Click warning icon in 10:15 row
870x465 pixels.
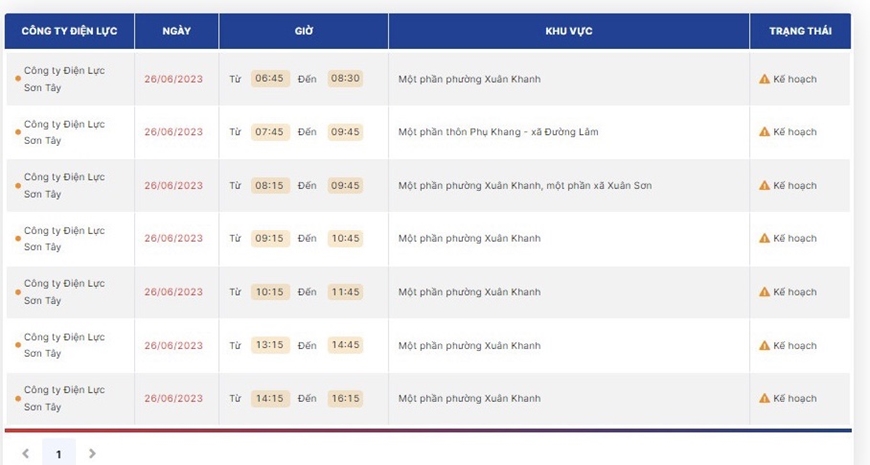764,292
